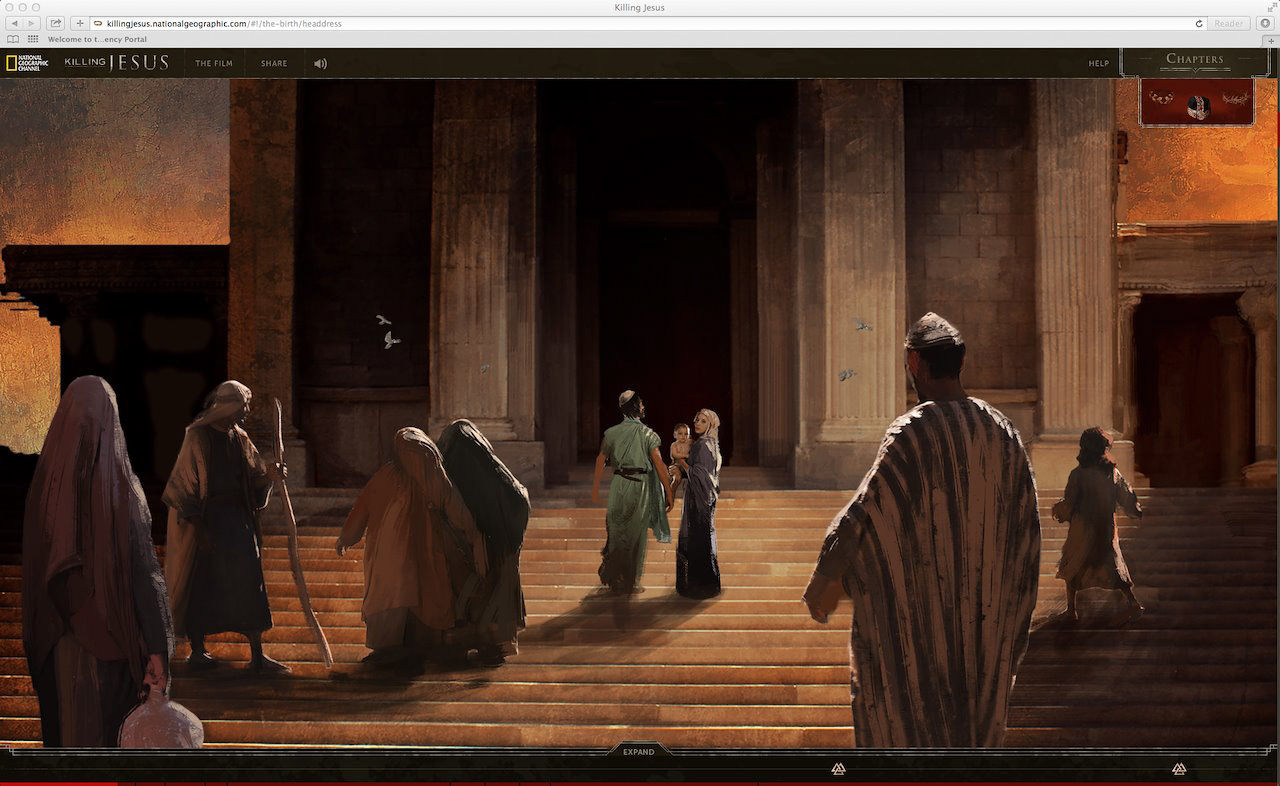1280x786 pixels.
Task: Open 'Welcome to t...ency Portal' bookmark
Action: coord(97,39)
